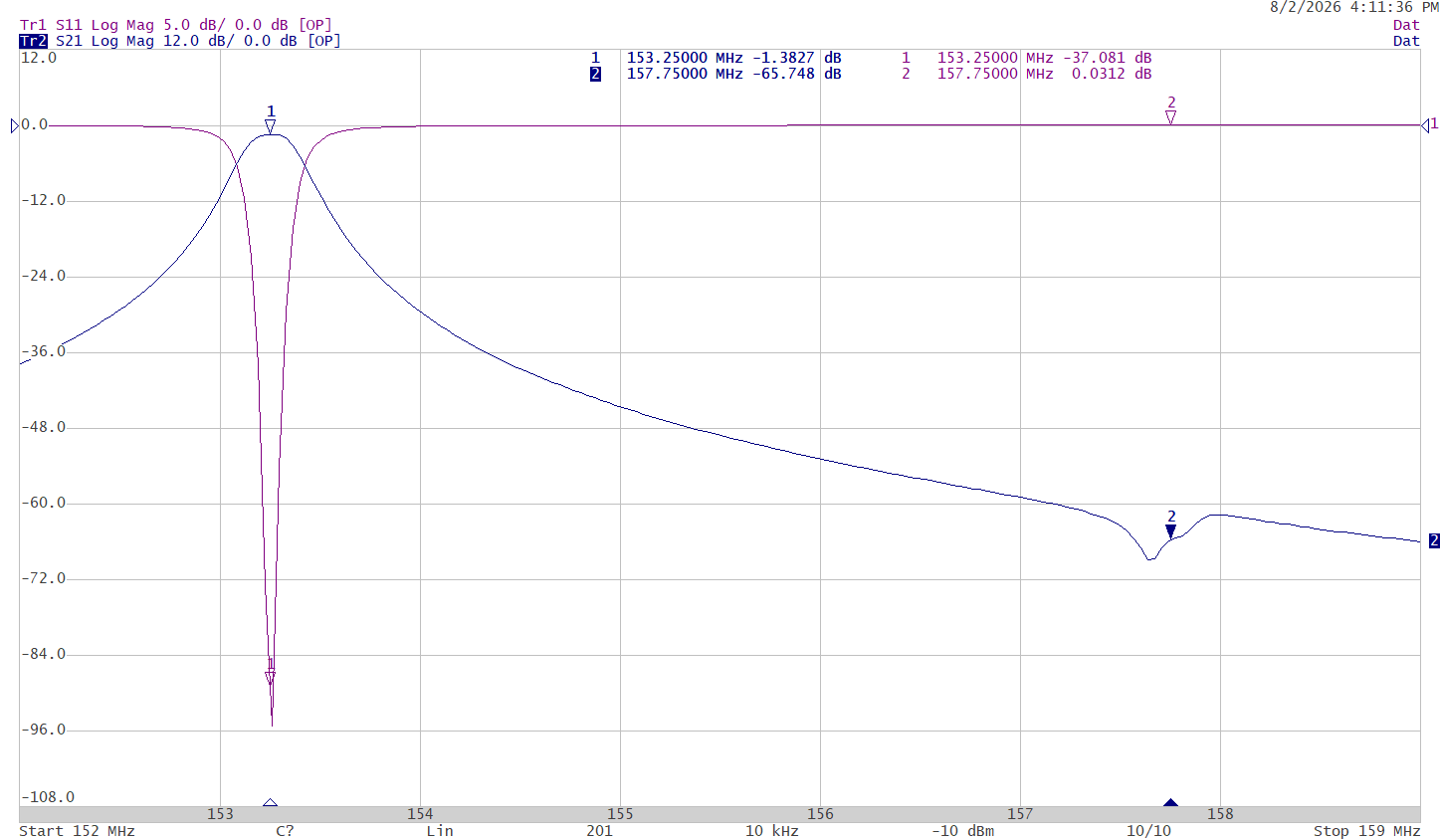Change the 201 sweep points value

pos(599,831)
